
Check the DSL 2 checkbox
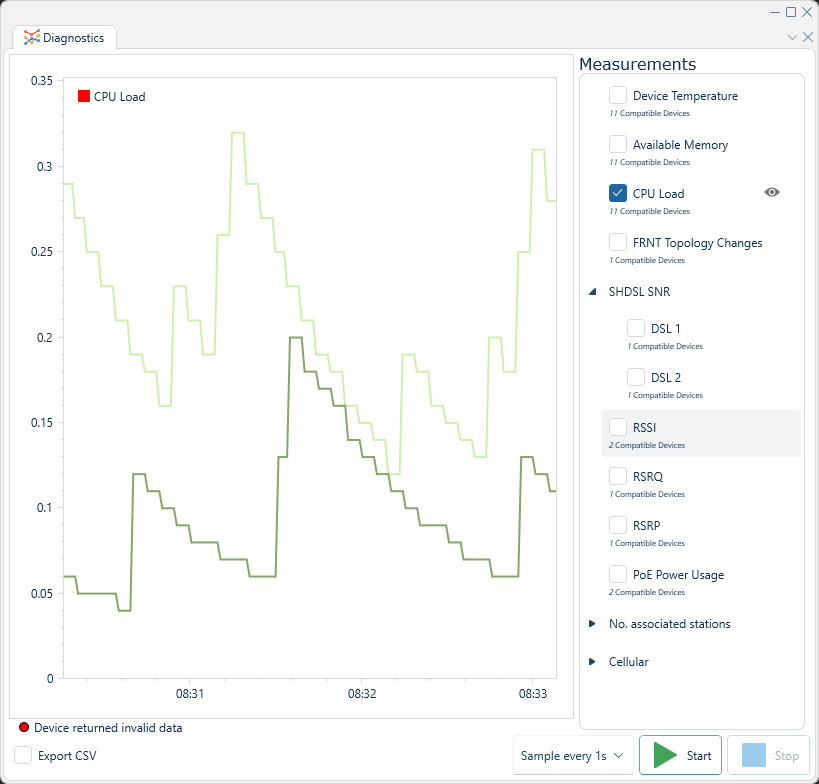pos(636,377)
